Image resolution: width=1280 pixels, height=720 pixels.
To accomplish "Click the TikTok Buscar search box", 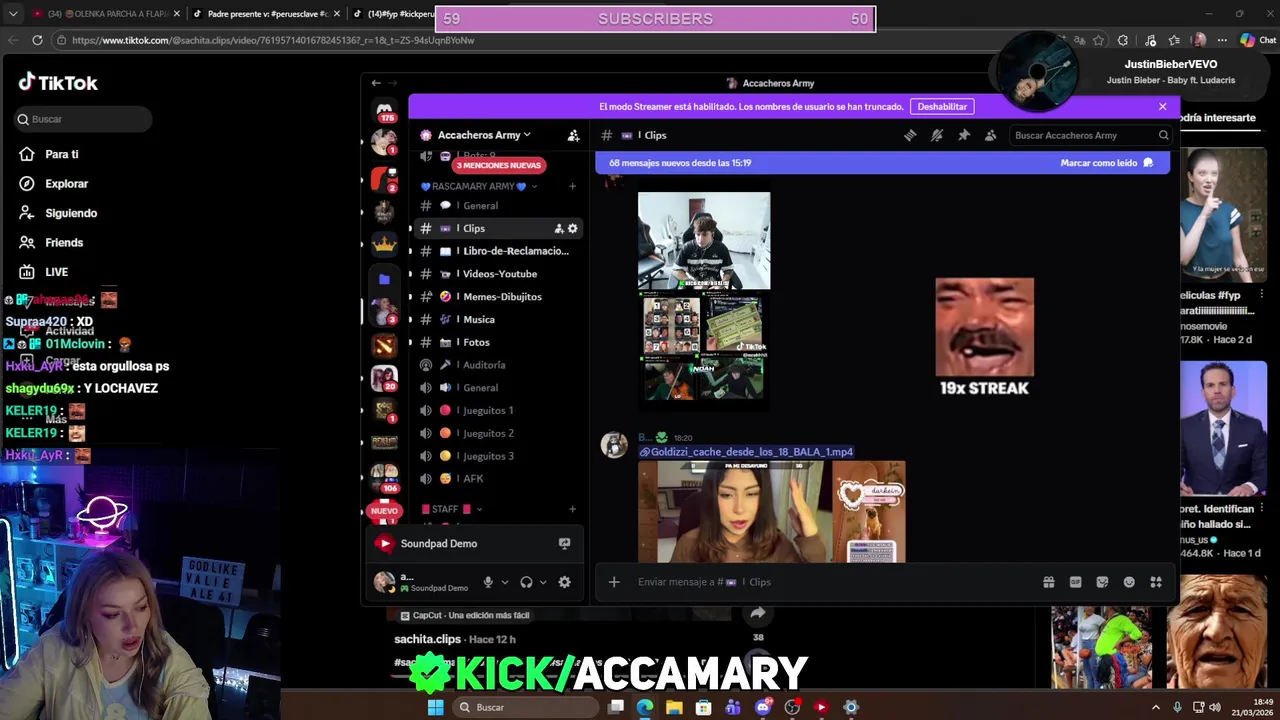I will tap(84, 119).
